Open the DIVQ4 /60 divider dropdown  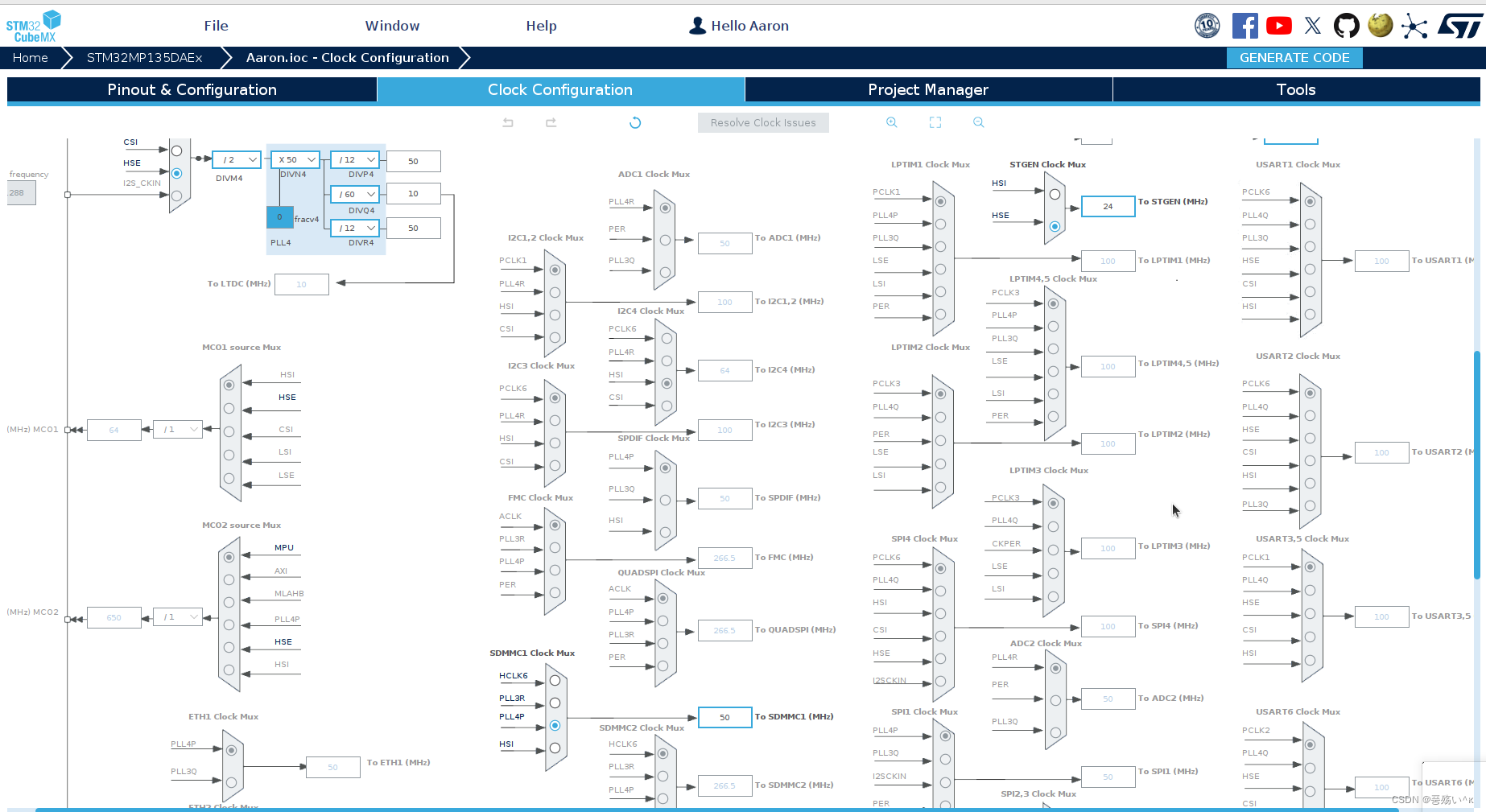(x=355, y=194)
